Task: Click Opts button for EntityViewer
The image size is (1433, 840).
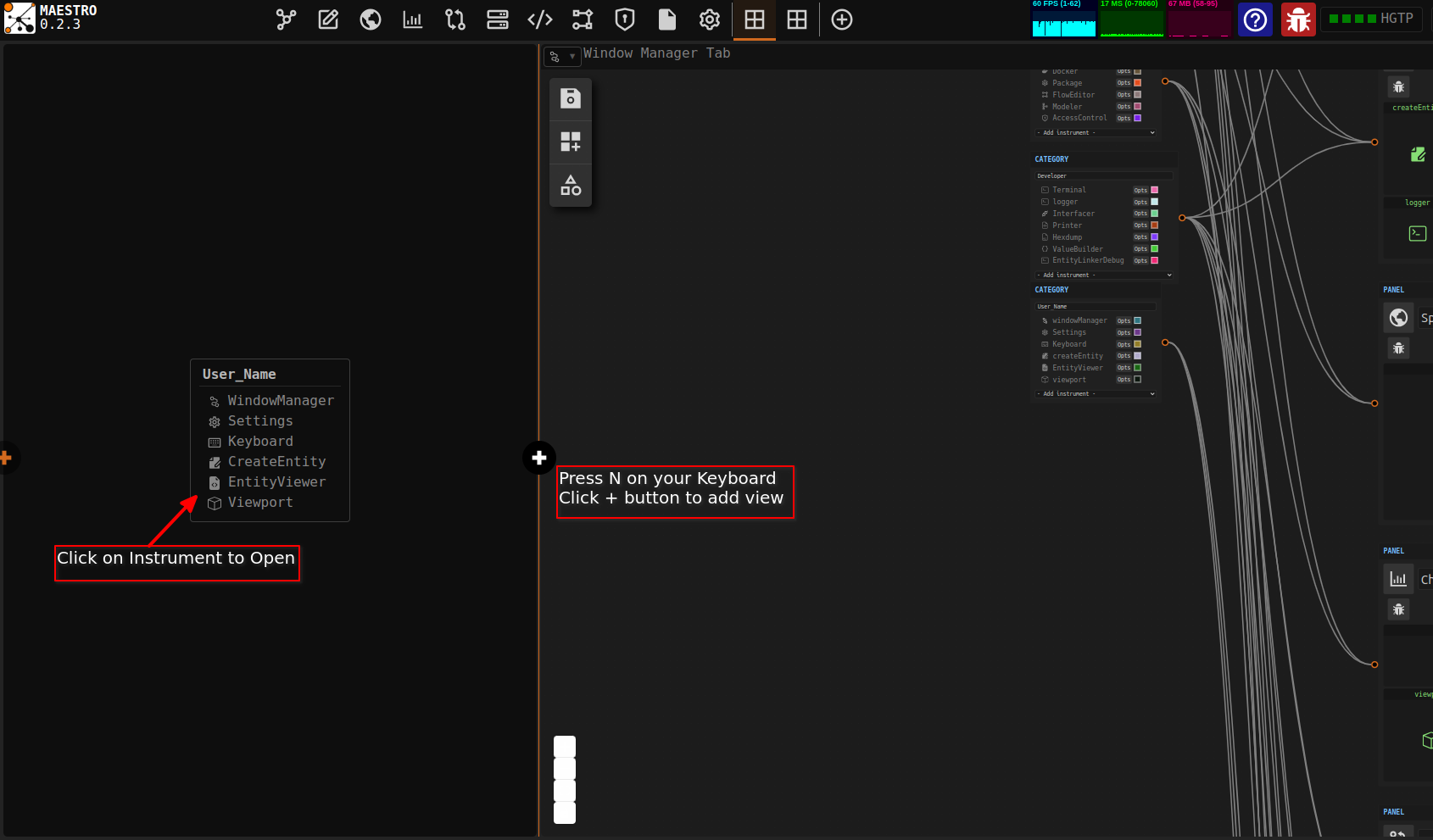Action: 1124,368
